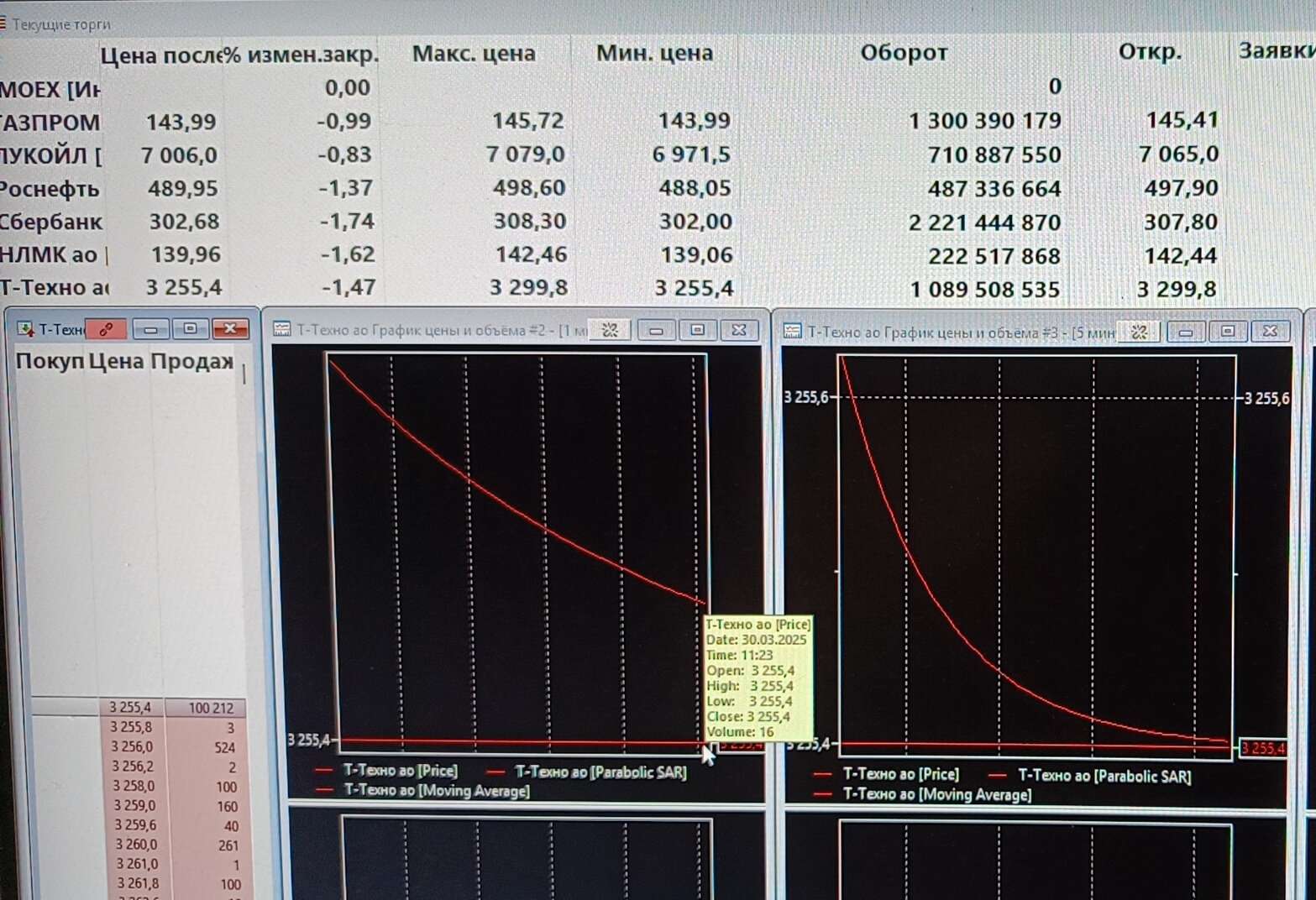Click the Макс. цена column header
Screen dimensions: 1316x900
click(x=474, y=54)
